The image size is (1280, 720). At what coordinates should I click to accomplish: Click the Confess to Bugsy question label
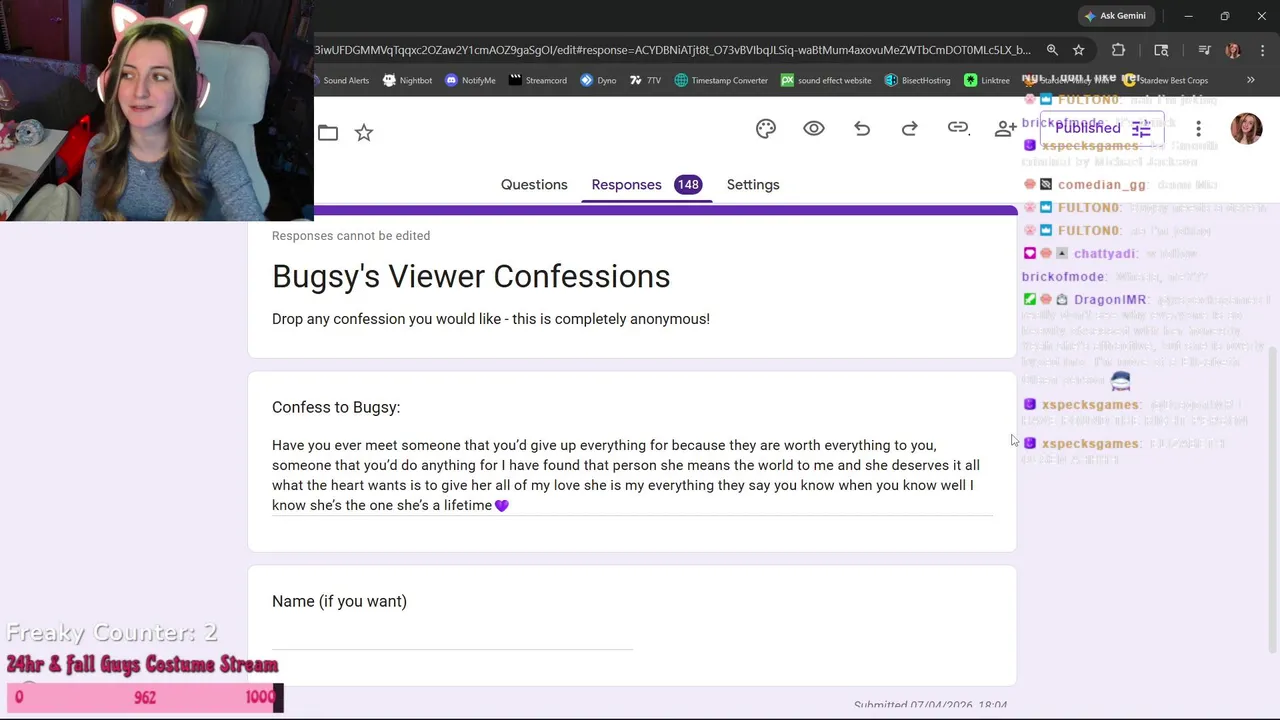(336, 407)
